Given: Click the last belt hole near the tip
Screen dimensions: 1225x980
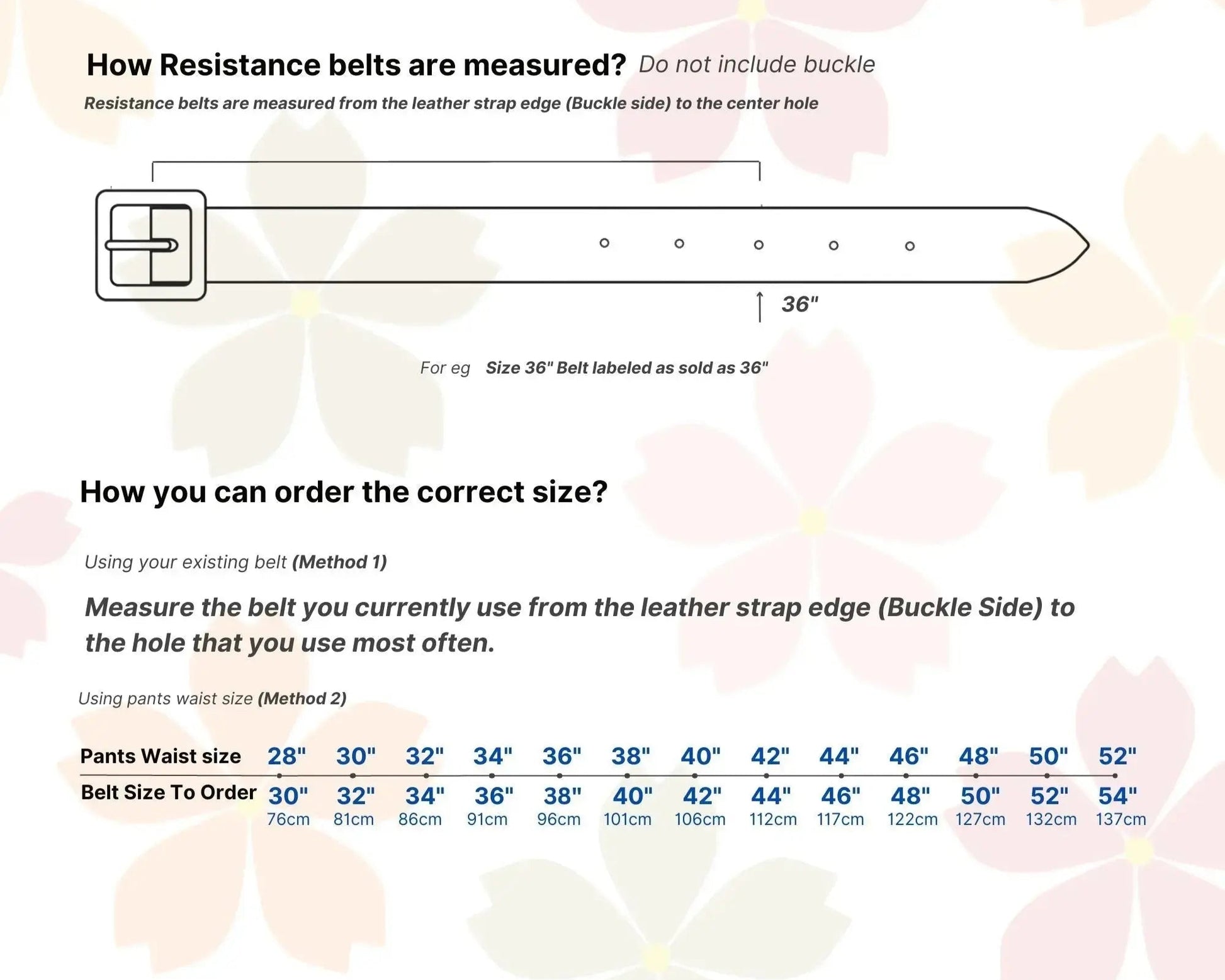Looking at the screenshot, I should [x=910, y=245].
